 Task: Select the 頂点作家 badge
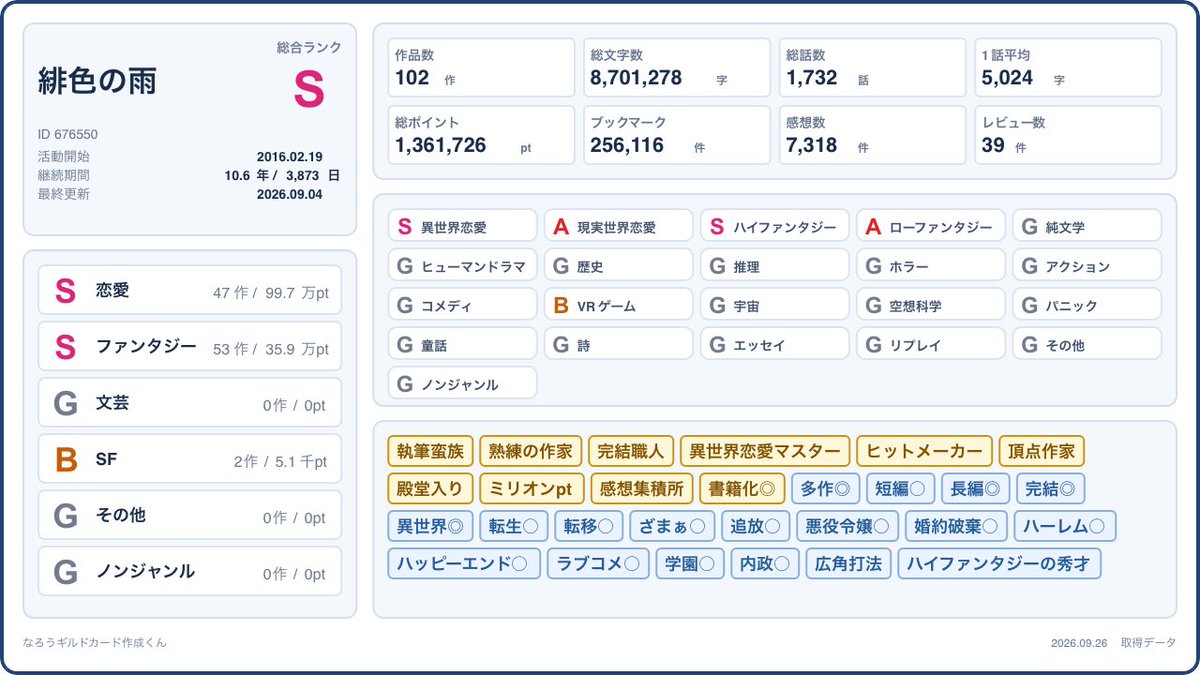[x=1041, y=451]
